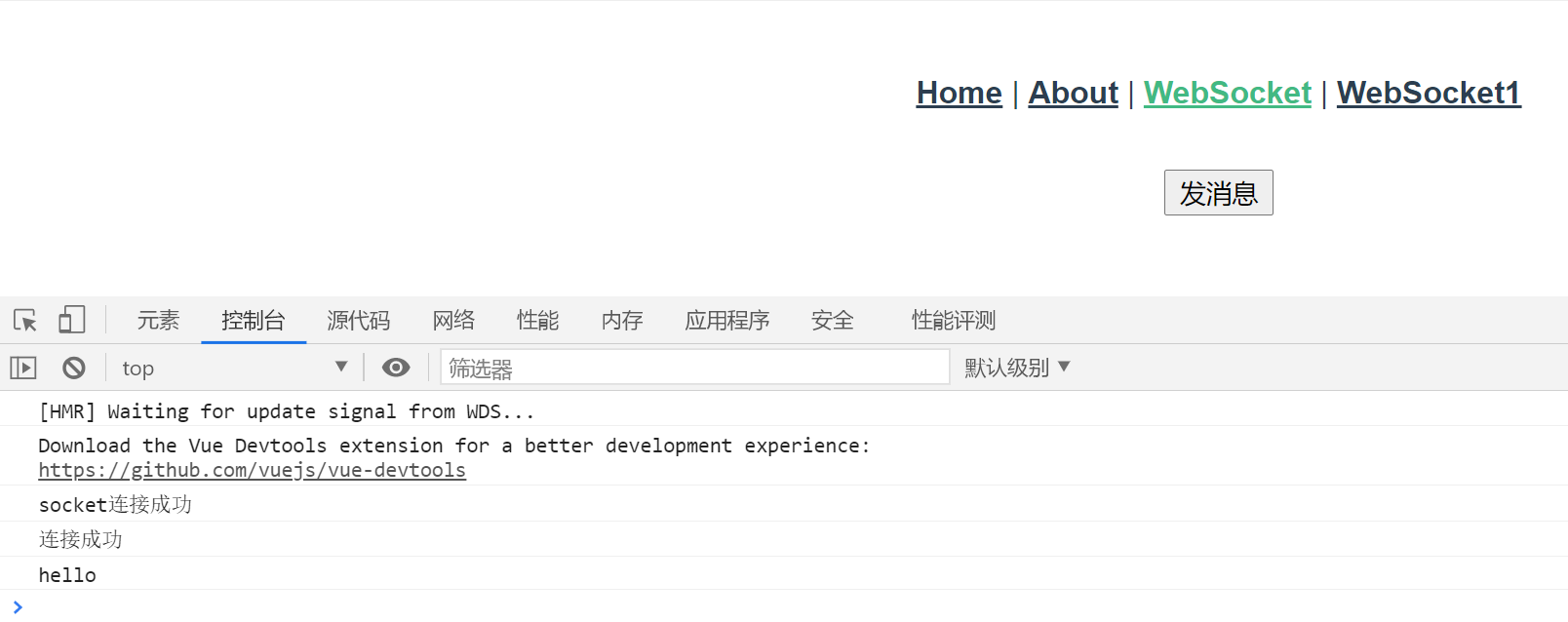Open the WebSocket1 navigation link
Viewport: 1568px width, 622px height.
1428,93
